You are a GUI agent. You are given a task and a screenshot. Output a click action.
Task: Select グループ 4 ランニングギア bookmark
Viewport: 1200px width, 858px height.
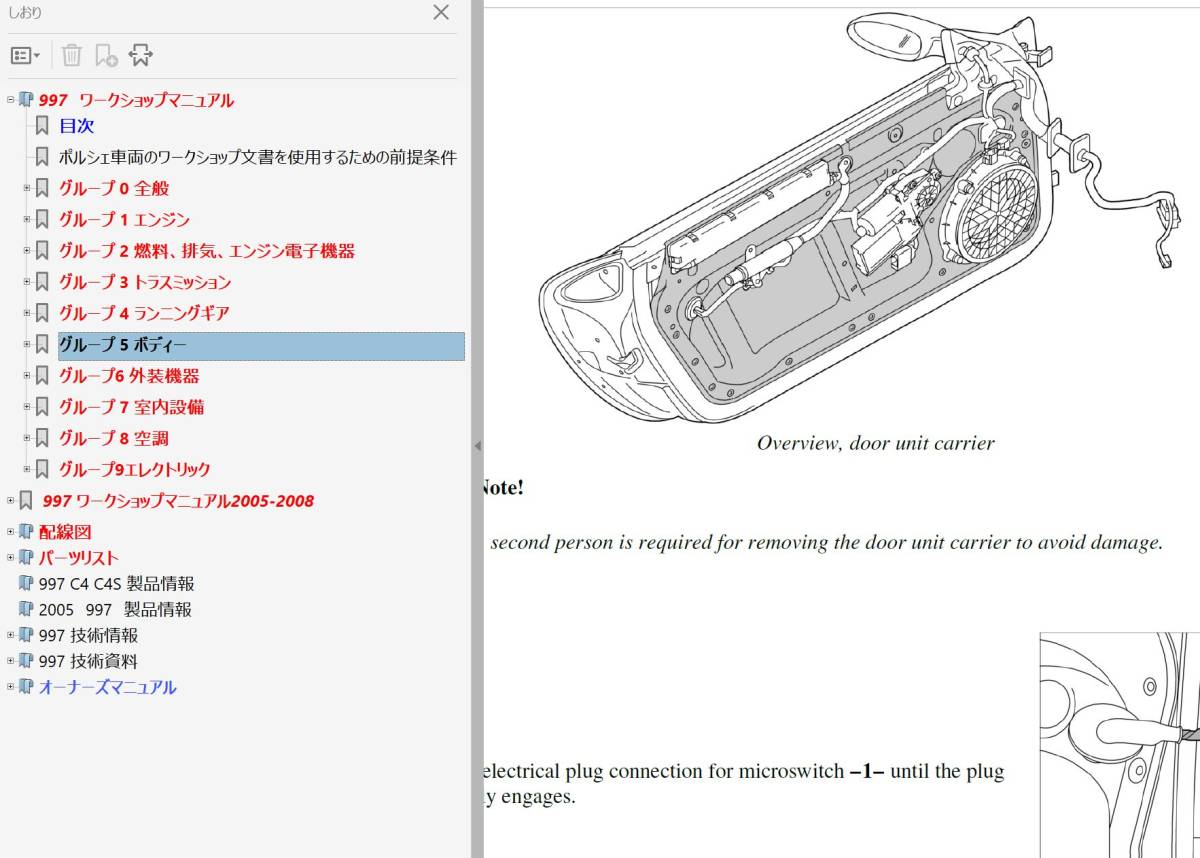(x=144, y=313)
